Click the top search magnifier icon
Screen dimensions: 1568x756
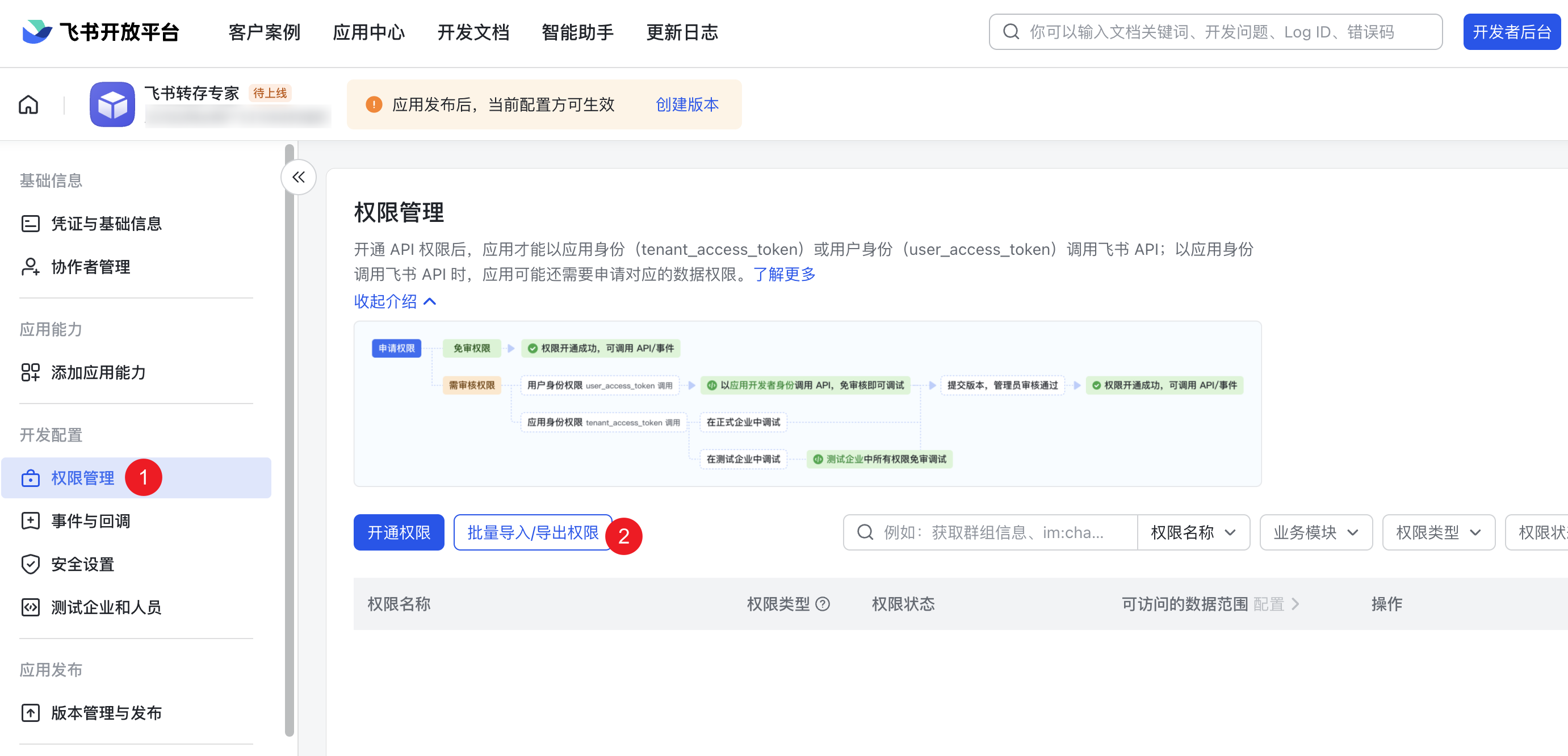(x=1011, y=32)
